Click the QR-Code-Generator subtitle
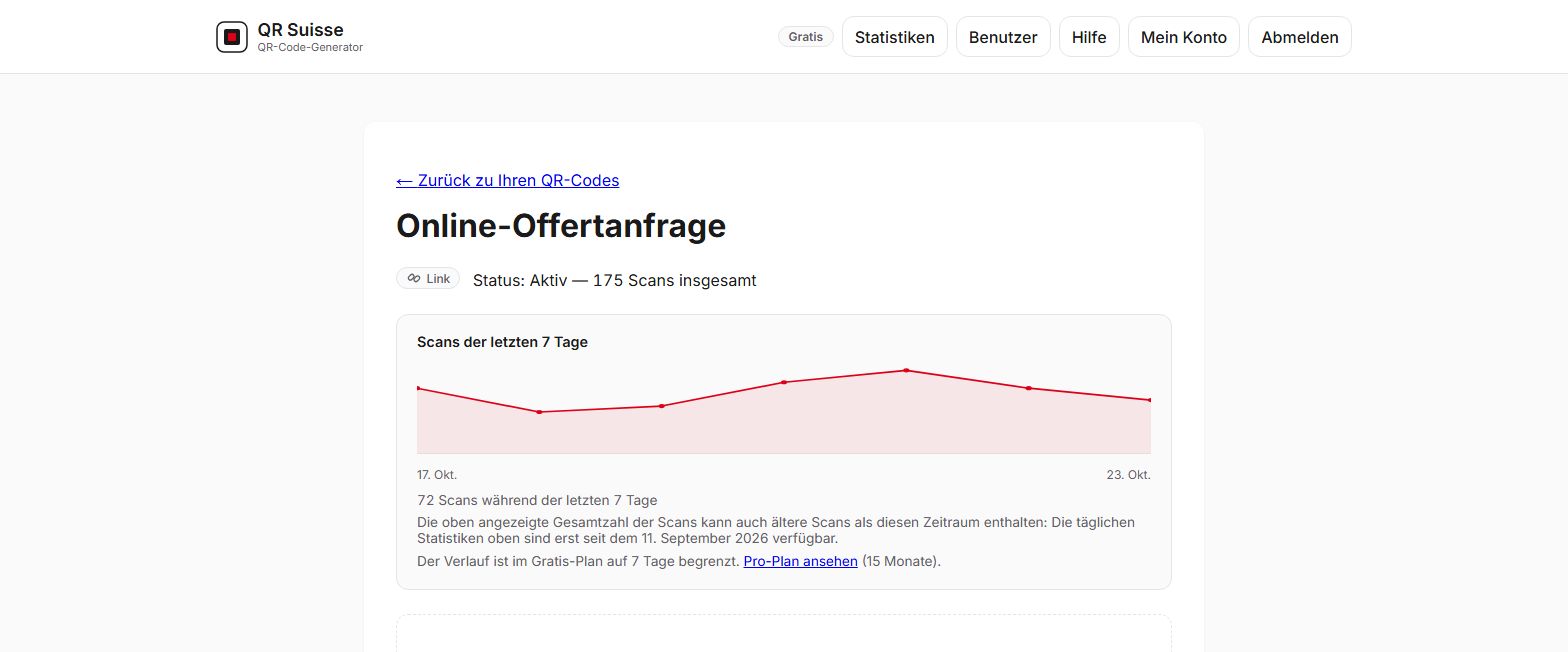 pos(310,47)
